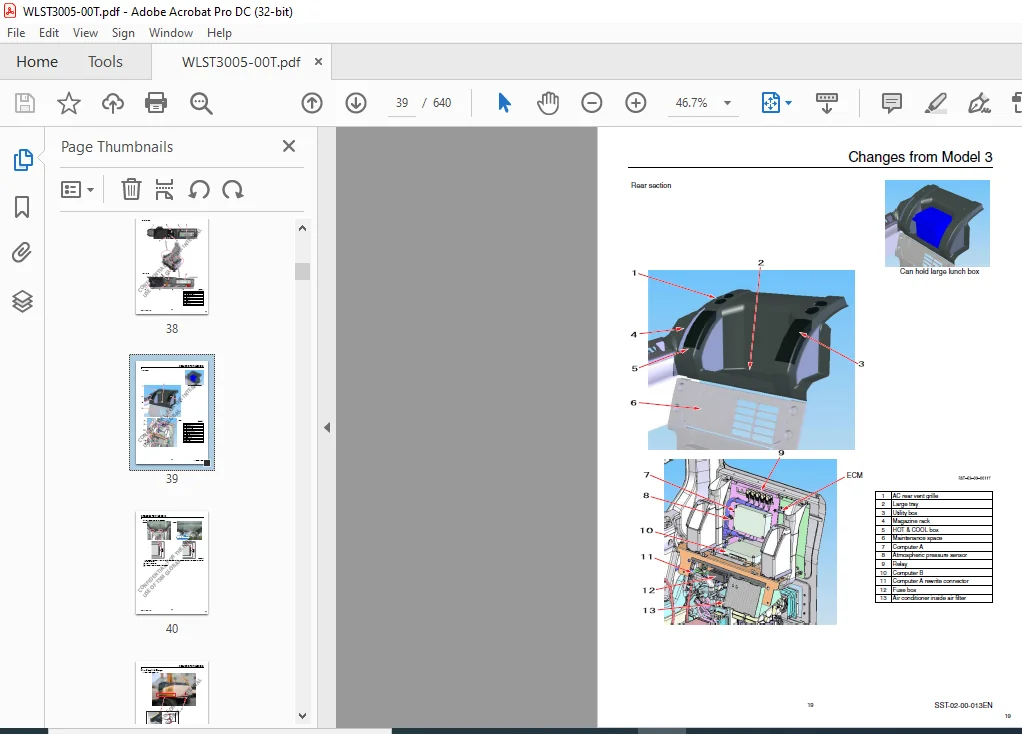This screenshot has width=1022, height=734.
Task: Close the WLST3005-00T.pdf tab
Action: click(x=318, y=61)
